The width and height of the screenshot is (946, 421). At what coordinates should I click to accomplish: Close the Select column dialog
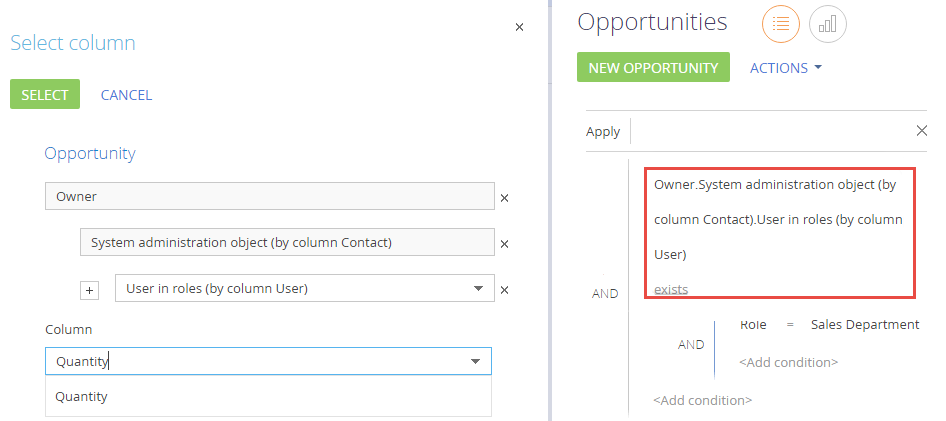point(519,27)
